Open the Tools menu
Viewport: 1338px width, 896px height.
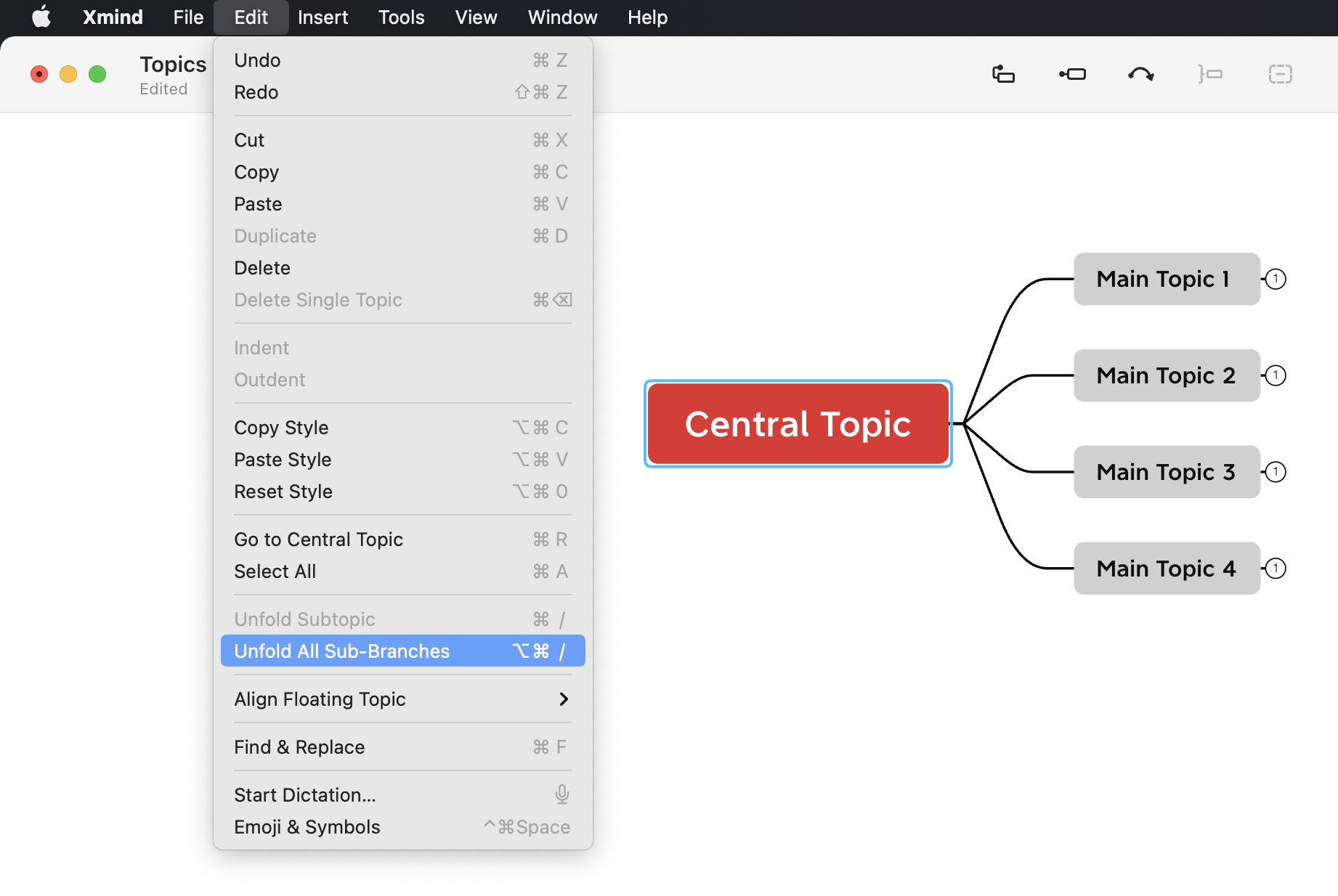[401, 17]
